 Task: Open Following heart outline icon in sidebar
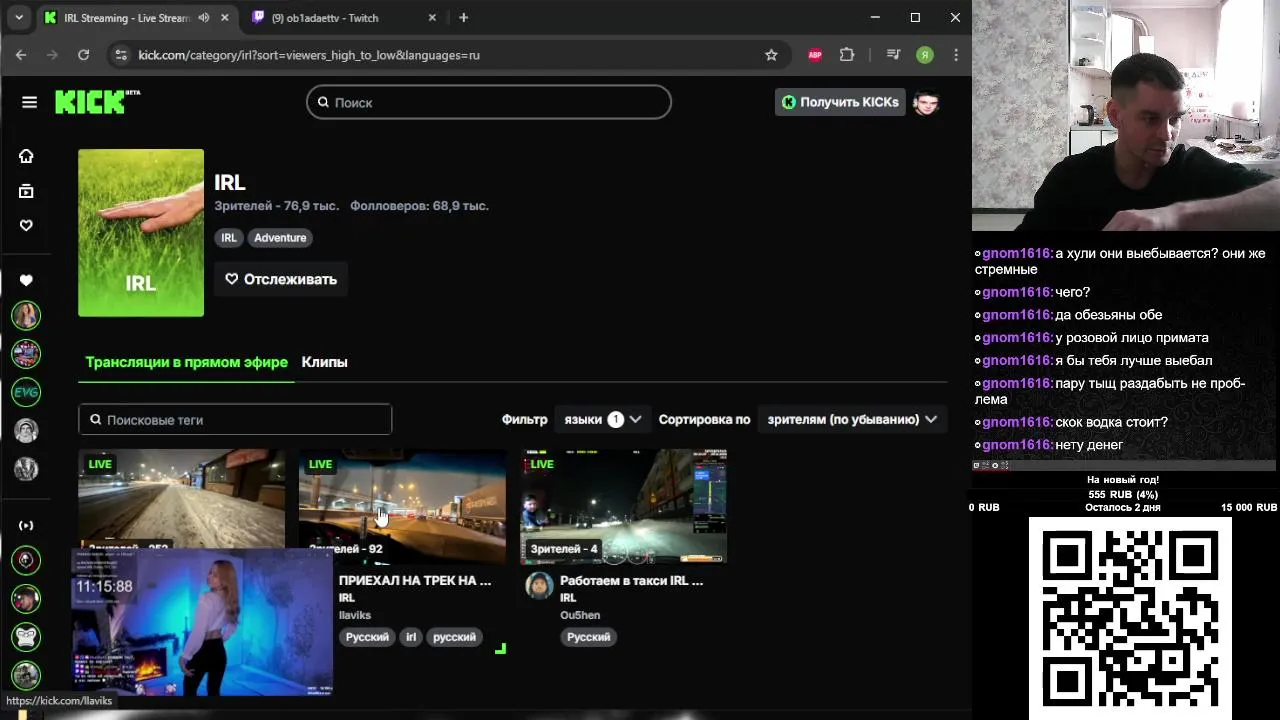click(x=26, y=225)
